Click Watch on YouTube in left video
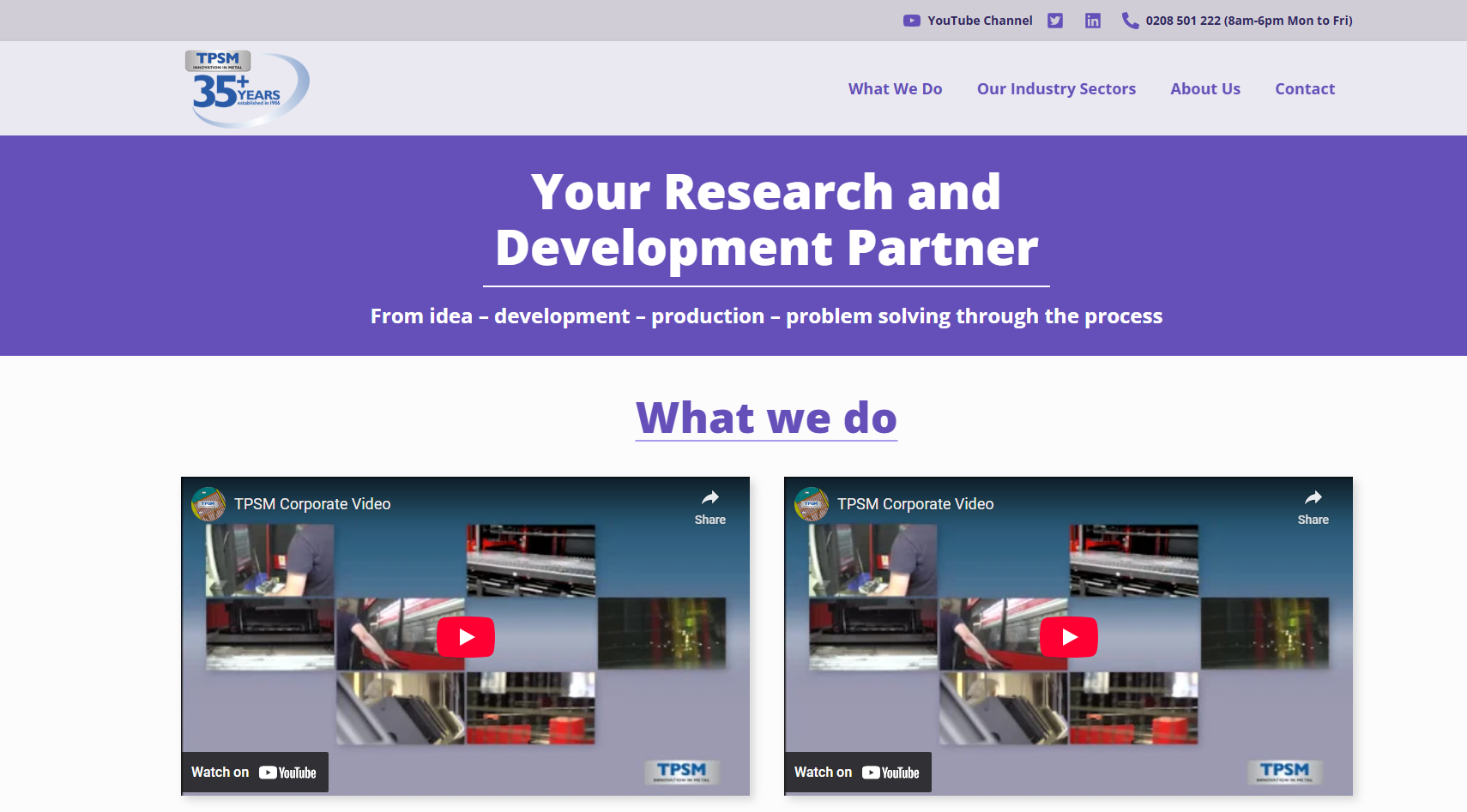Viewport: 1467px width, 812px height. [x=255, y=773]
